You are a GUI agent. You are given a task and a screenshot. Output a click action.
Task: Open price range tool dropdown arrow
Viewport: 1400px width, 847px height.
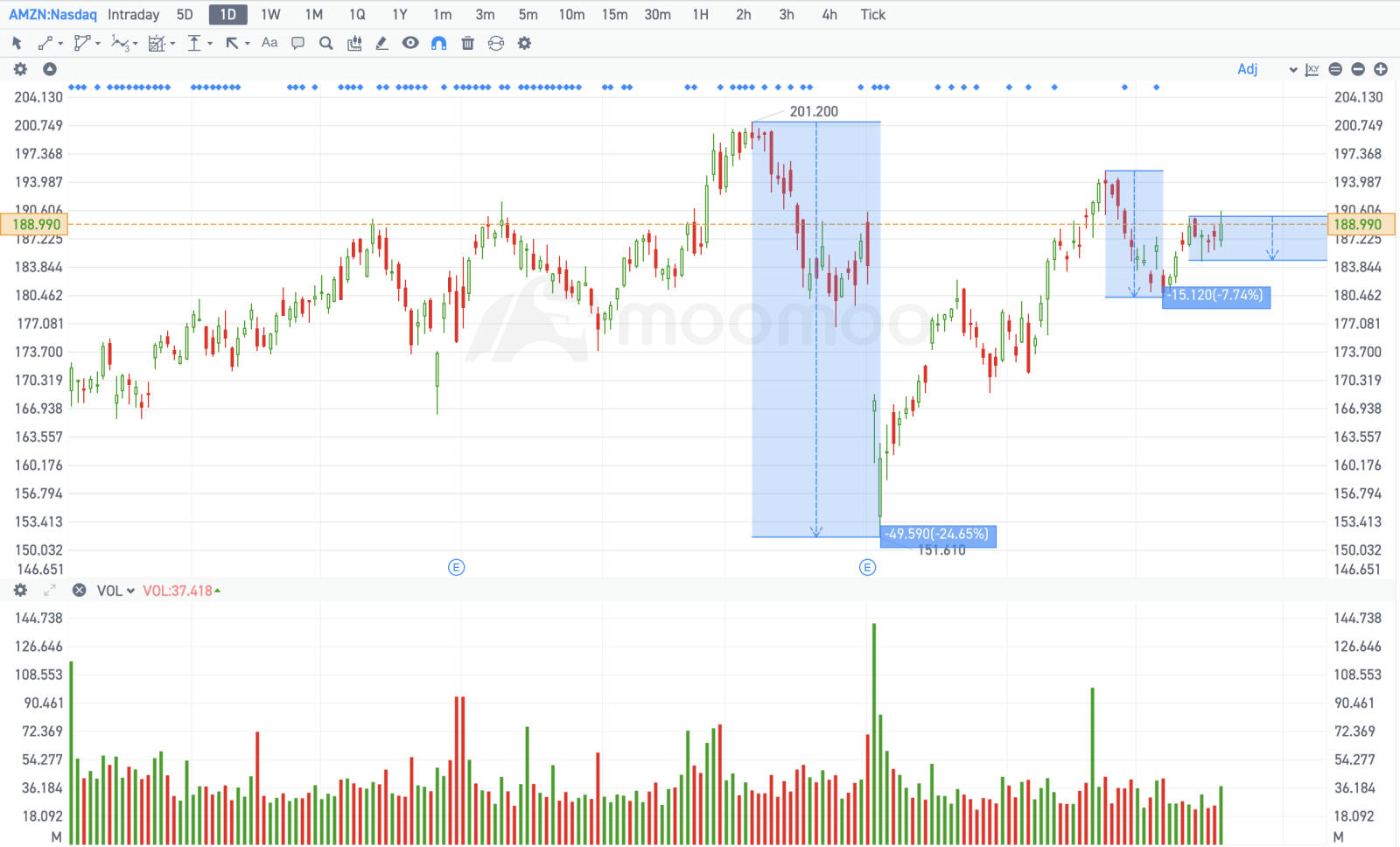point(210,44)
